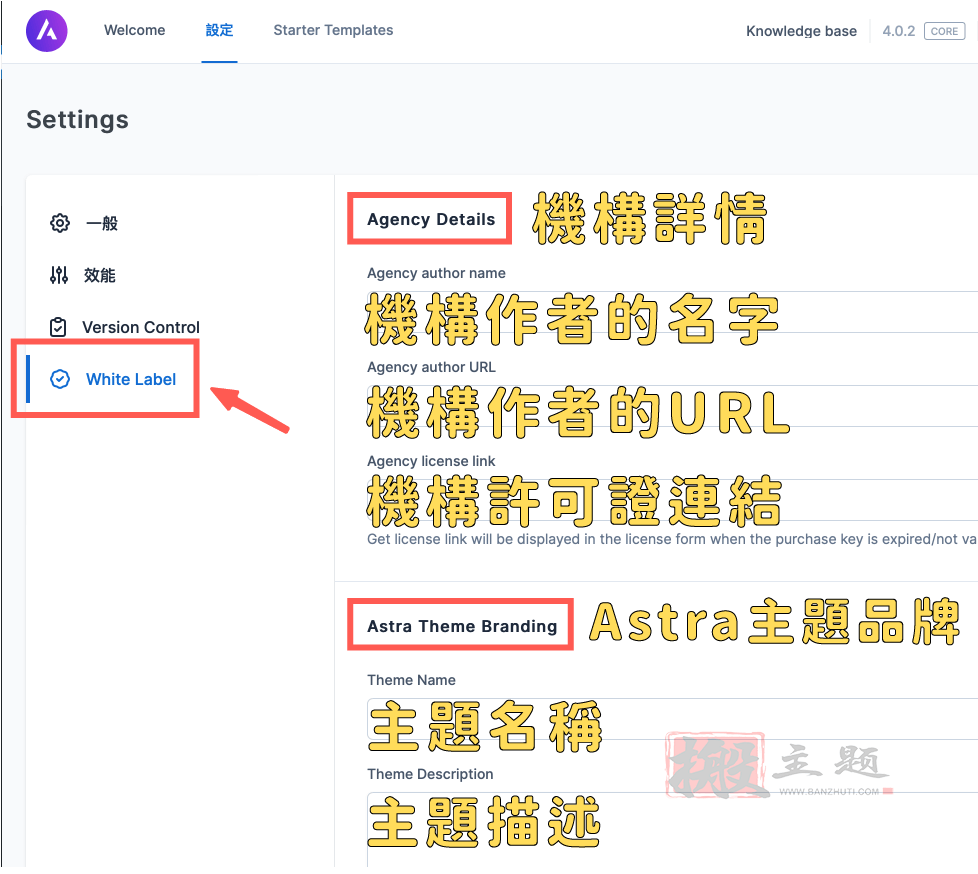Viewport: 978px width, 874px height.
Task: Click the gear icon beside 一般
Action: click(60, 223)
